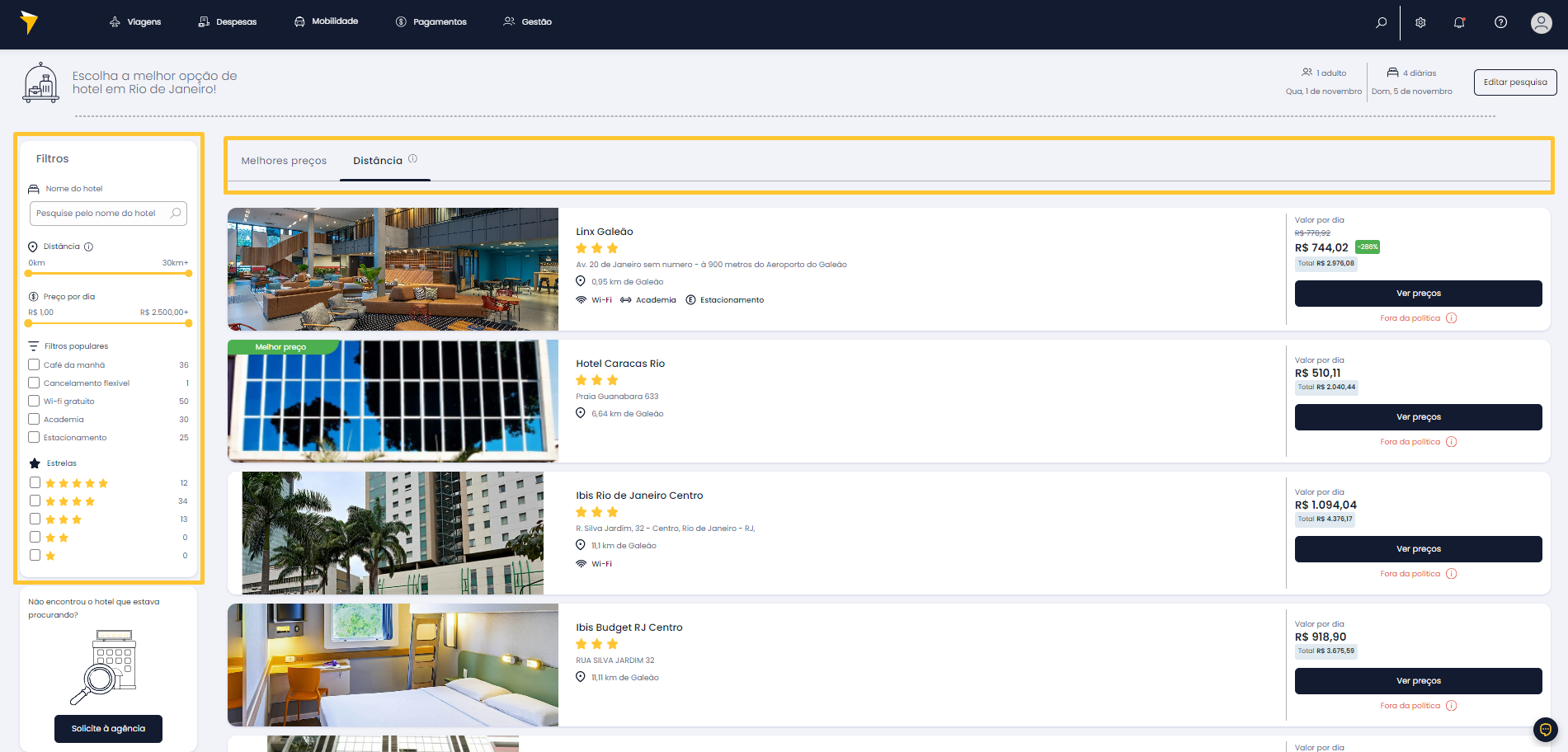1568x752 pixels.
Task: Open Linx Galeão hotel photo
Action: coord(393,269)
